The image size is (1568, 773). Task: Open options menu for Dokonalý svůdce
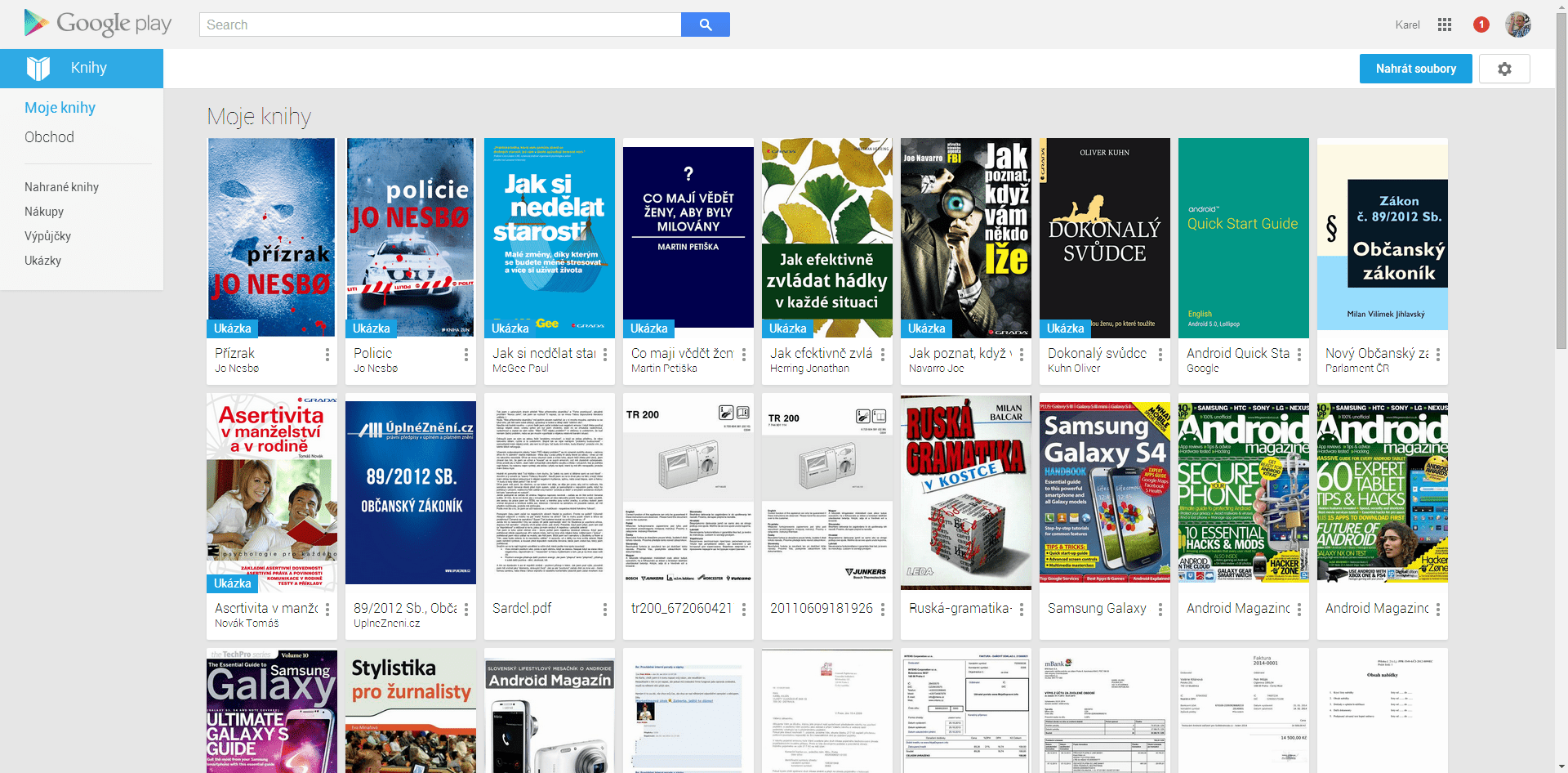pos(1160,355)
